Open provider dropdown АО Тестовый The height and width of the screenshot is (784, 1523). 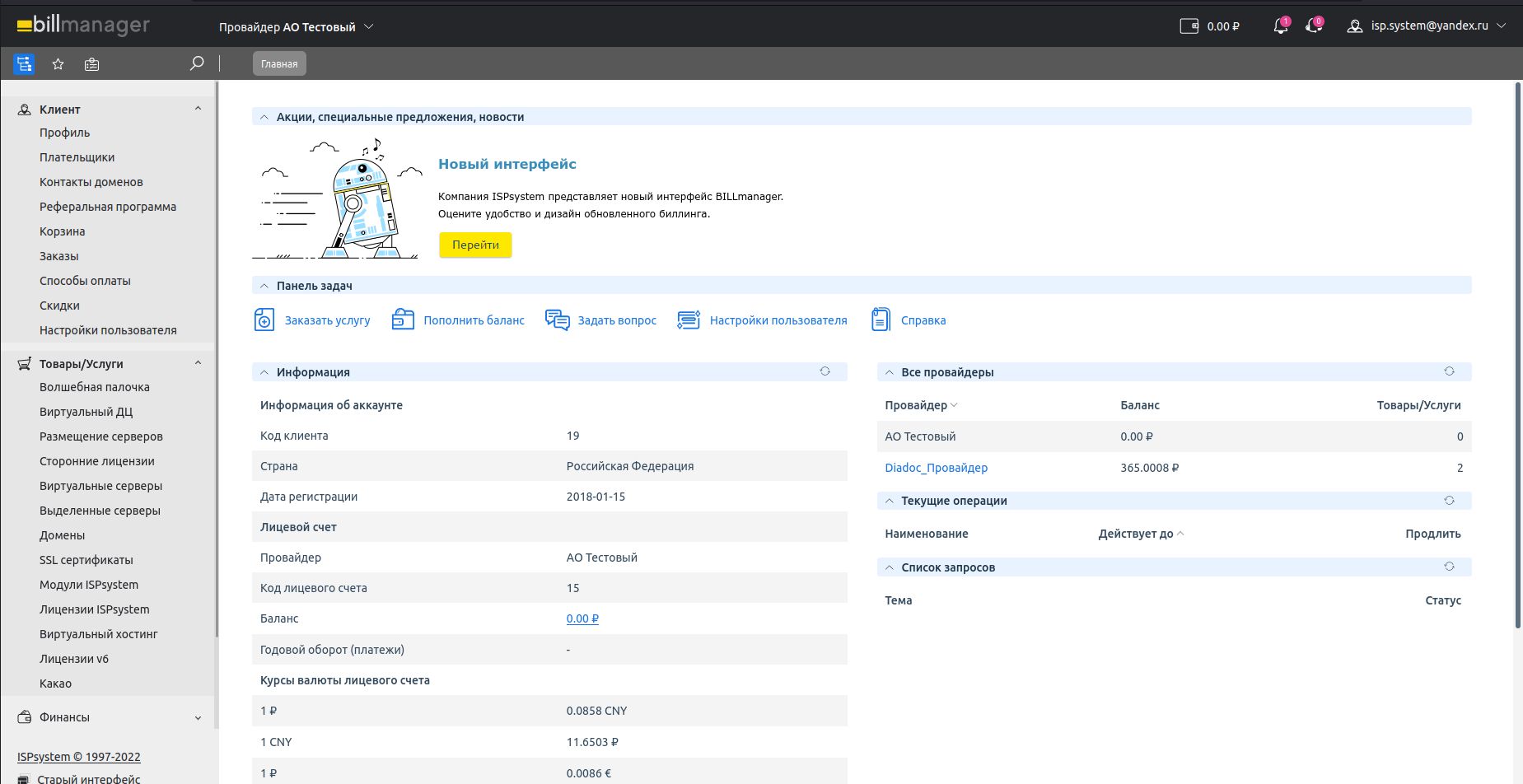(296, 27)
